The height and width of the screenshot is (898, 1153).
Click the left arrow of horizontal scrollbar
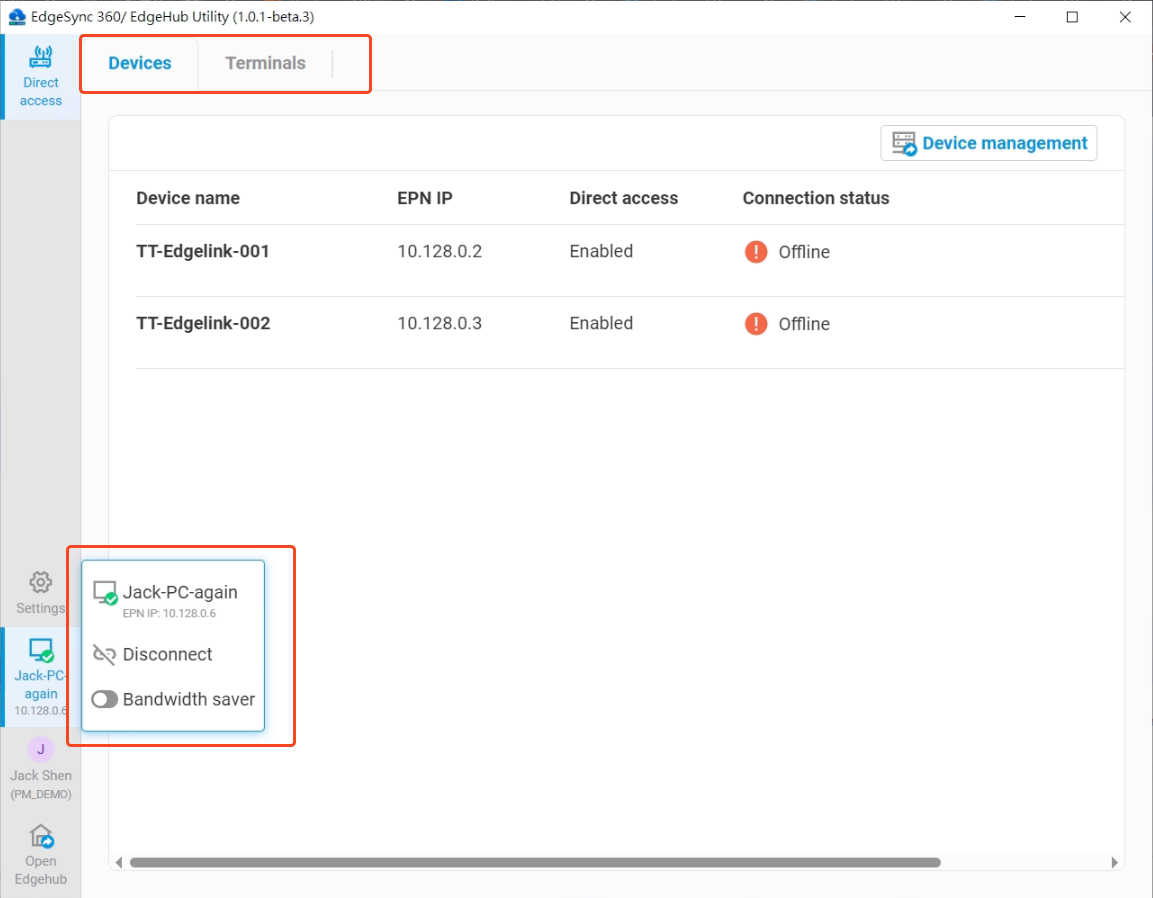point(119,862)
